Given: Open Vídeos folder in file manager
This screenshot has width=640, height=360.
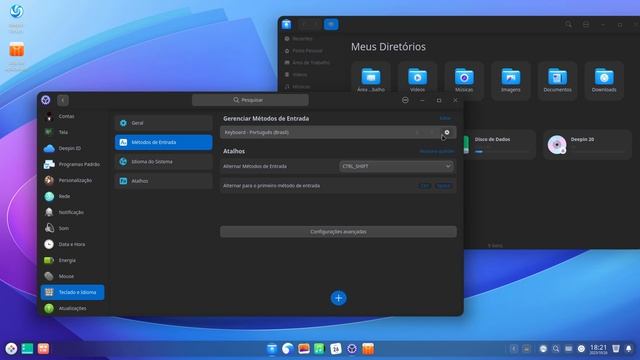Looking at the screenshot, I should (x=417, y=80).
